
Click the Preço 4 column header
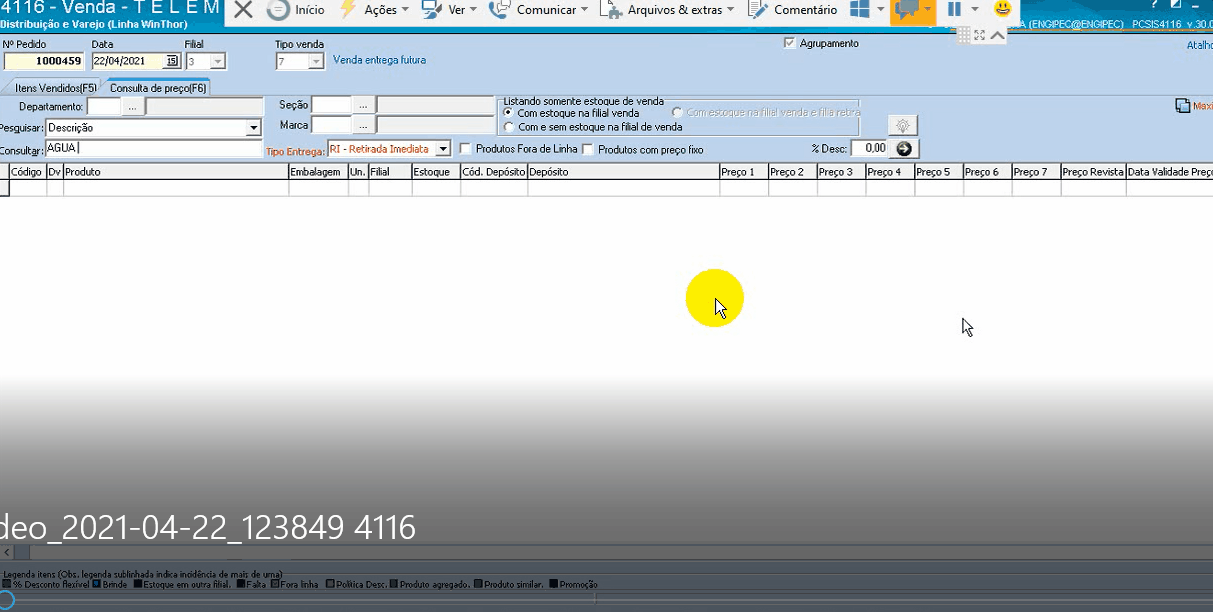coord(889,172)
